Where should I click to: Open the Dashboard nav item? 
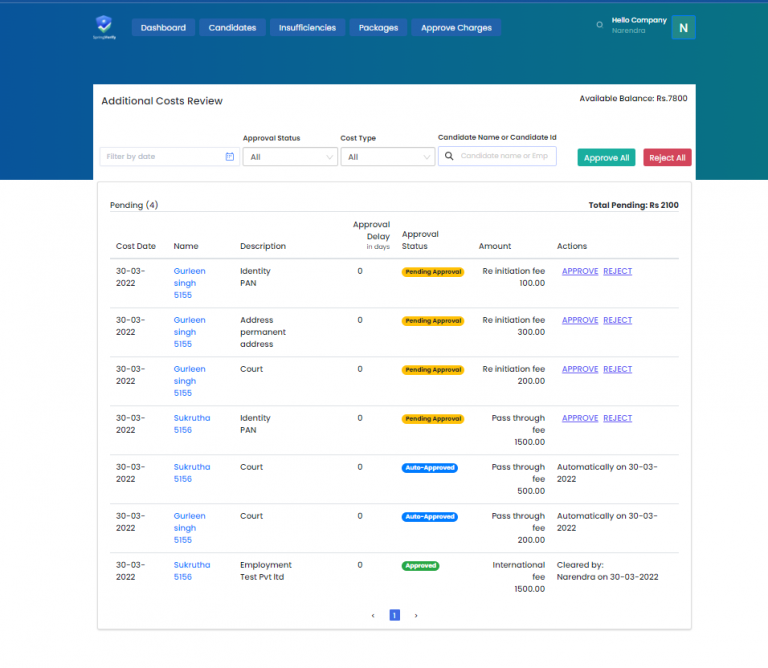(x=163, y=28)
